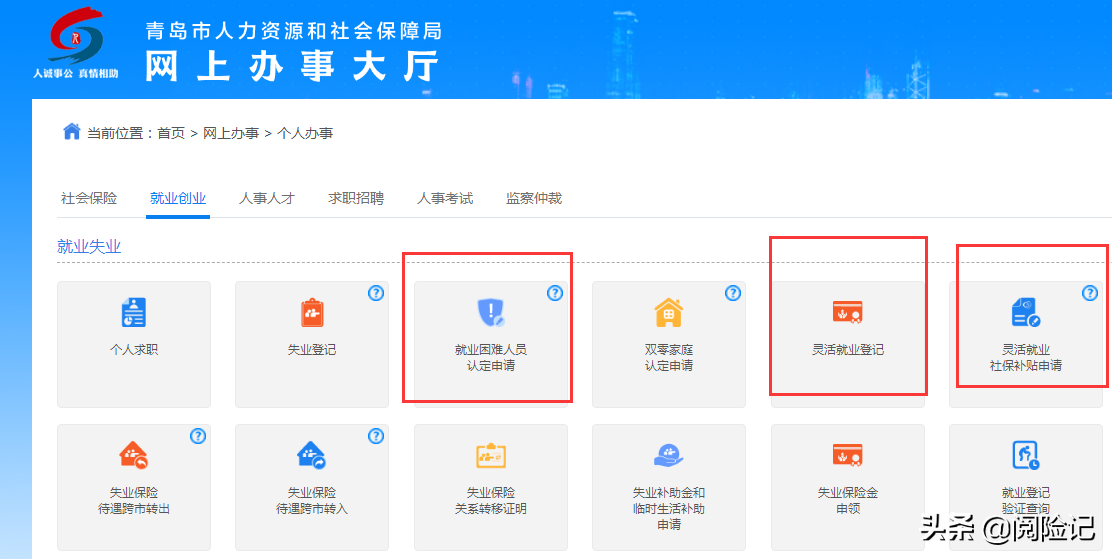The height and width of the screenshot is (559, 1112).
Task: Open the 失业登记 label text
Action: point(312,350)
